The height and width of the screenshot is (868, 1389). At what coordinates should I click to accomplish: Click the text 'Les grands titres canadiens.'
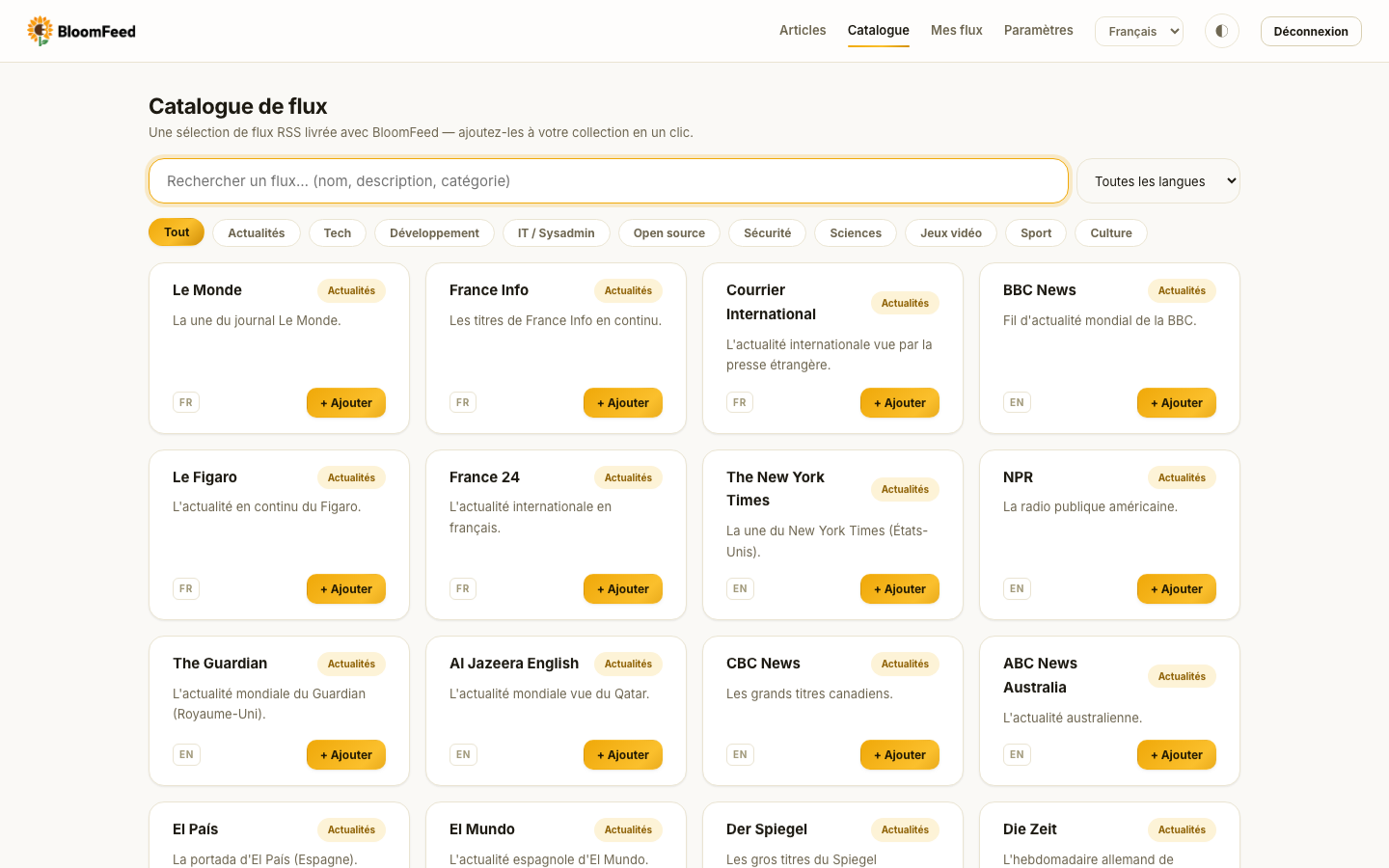809,694
